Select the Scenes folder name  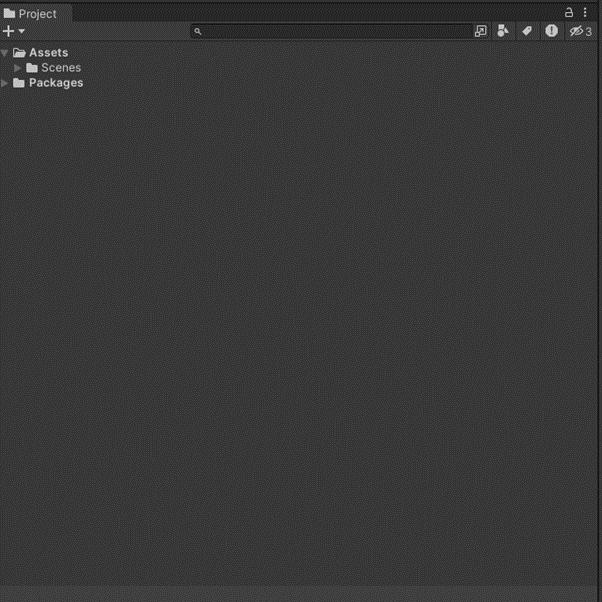tap(60, 68)
